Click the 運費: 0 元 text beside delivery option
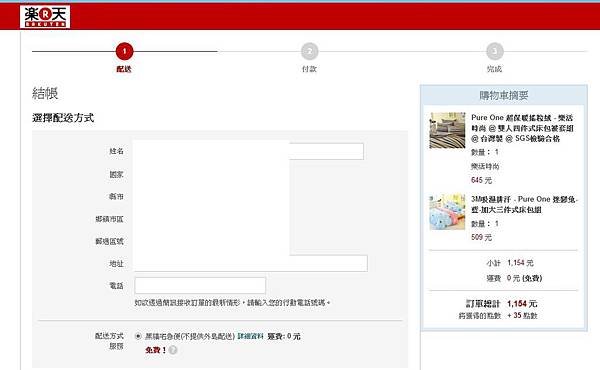600x370 pixels. pyautogui.click(x=284, y=336)
